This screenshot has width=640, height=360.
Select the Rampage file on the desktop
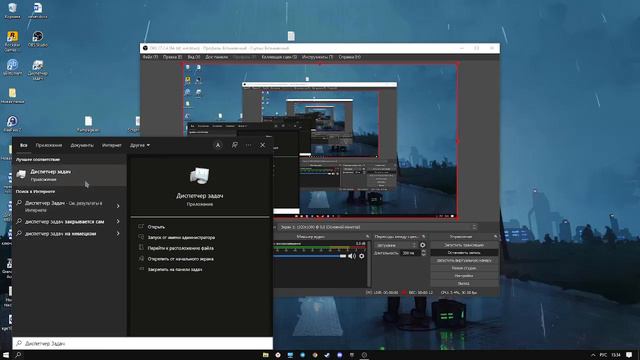pyautogui.click(x=88, y=124)
